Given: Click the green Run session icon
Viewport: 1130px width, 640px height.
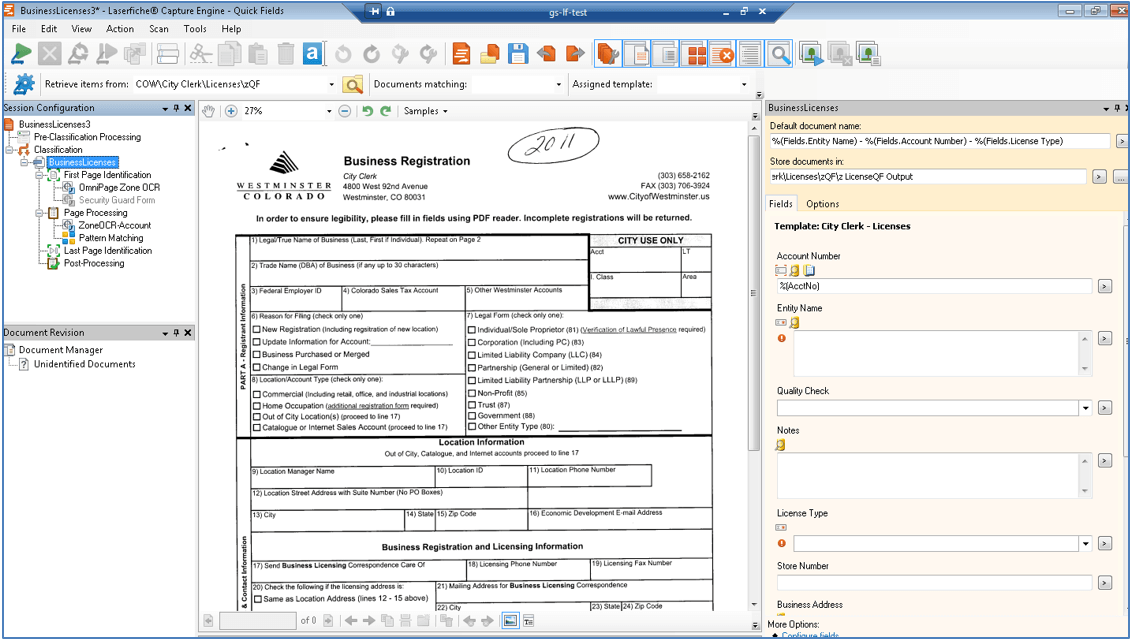Looking at the screenshot, I should (x=22, y=54).
